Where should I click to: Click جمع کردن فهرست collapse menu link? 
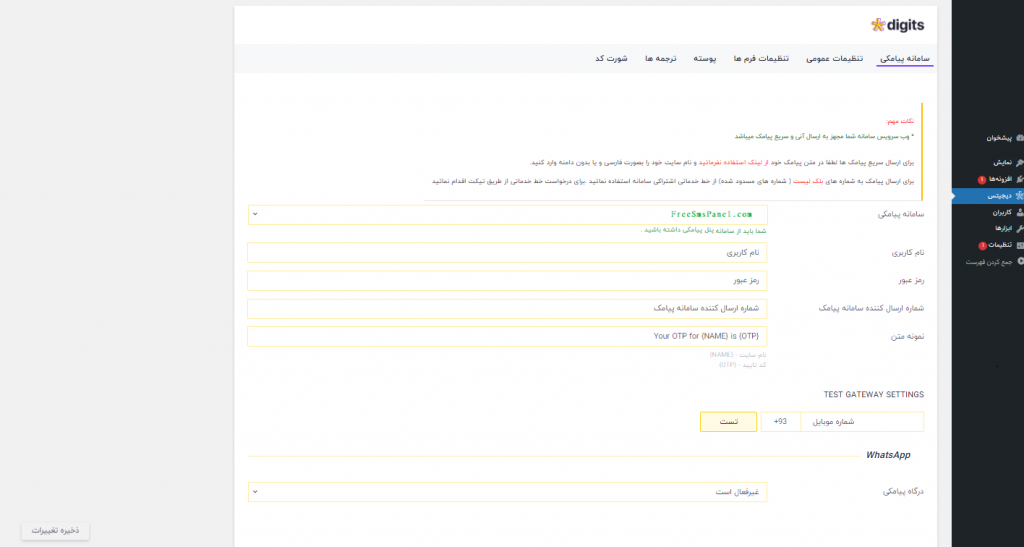coord(989,262)
